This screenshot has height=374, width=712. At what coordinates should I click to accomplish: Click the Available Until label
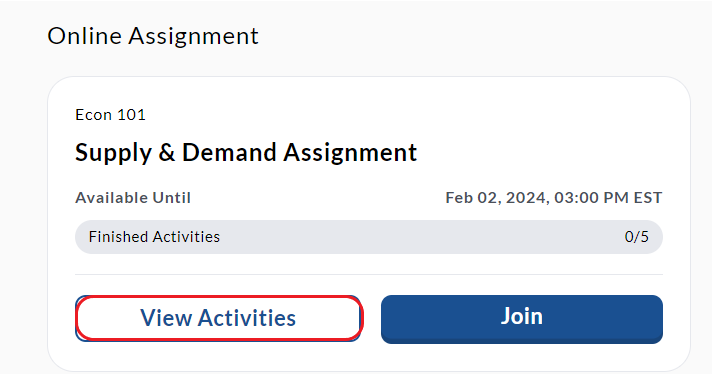coord(133,198)
